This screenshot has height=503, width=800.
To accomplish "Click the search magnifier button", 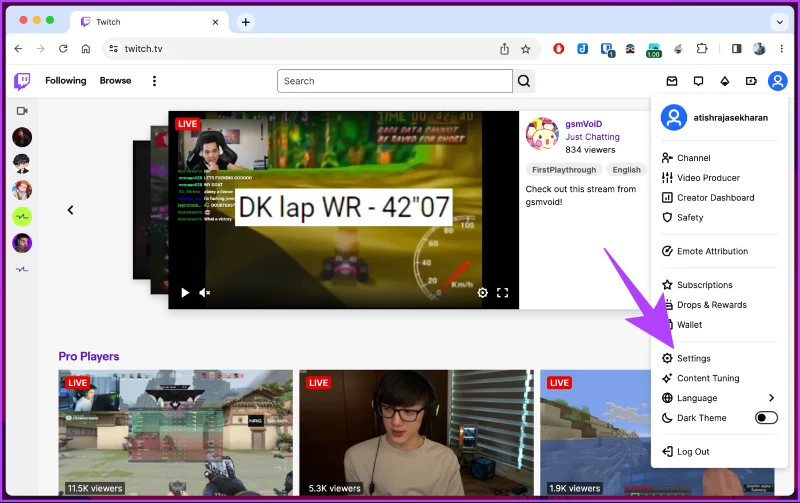I will (524, 81).
